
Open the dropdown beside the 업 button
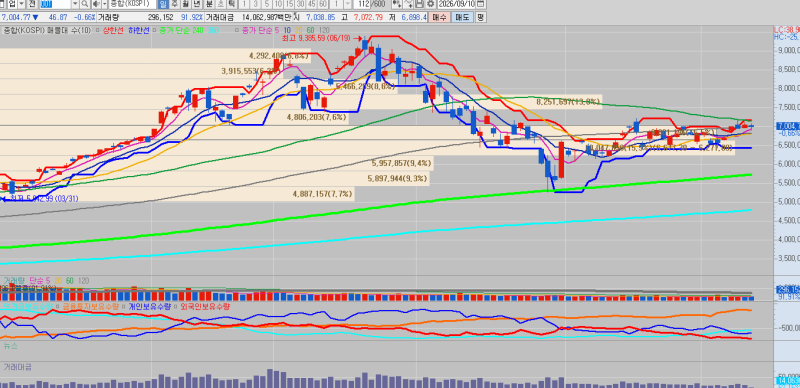pos(21,4)
